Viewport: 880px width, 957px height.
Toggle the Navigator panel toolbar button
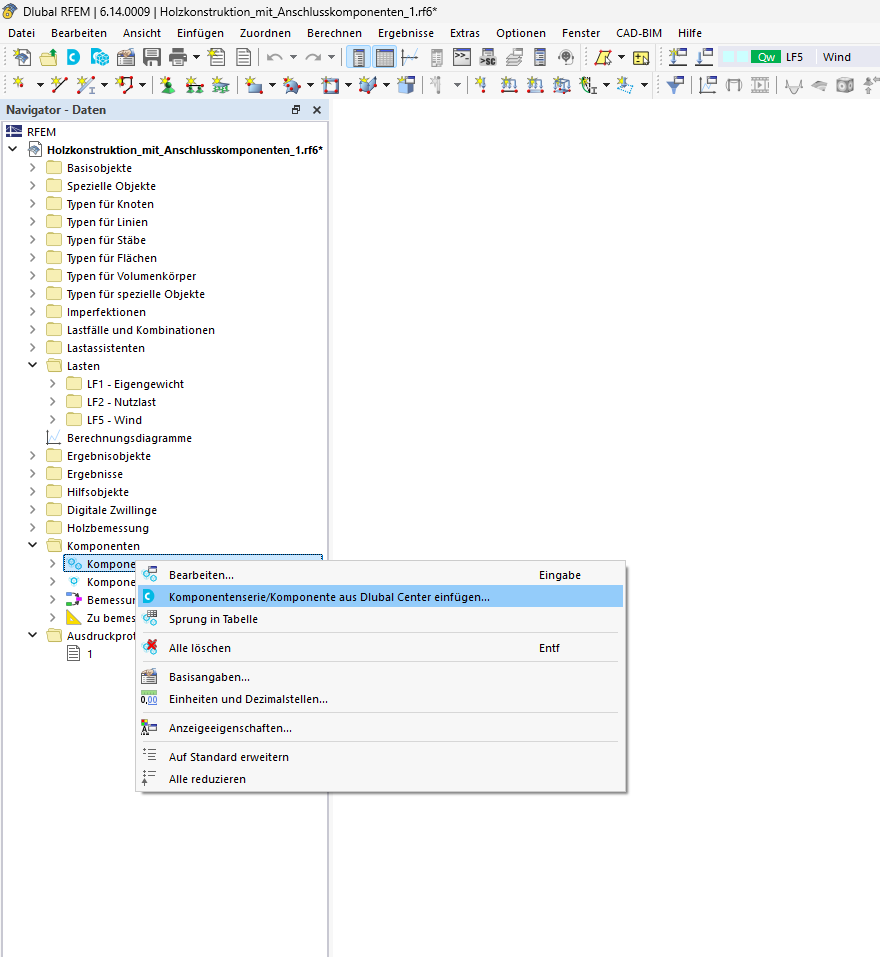(359, 57)
